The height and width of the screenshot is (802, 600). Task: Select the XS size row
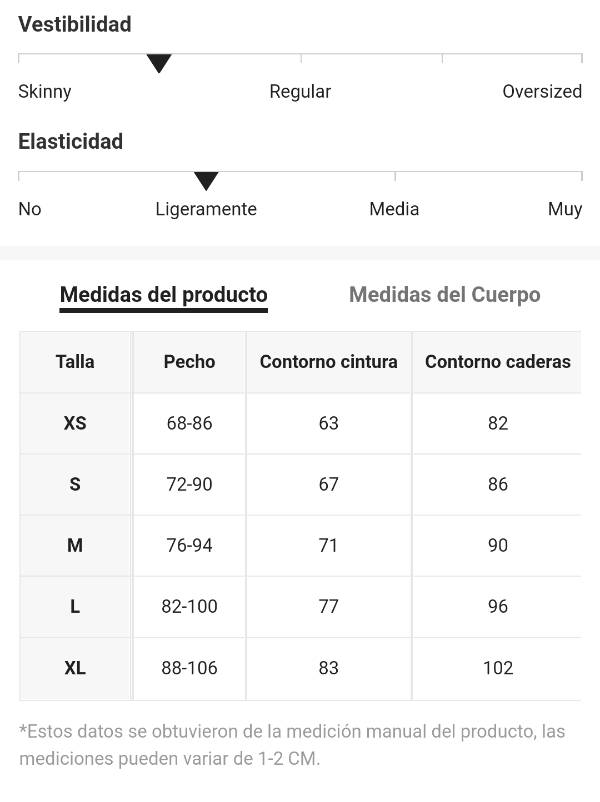[x=300, y=424]
